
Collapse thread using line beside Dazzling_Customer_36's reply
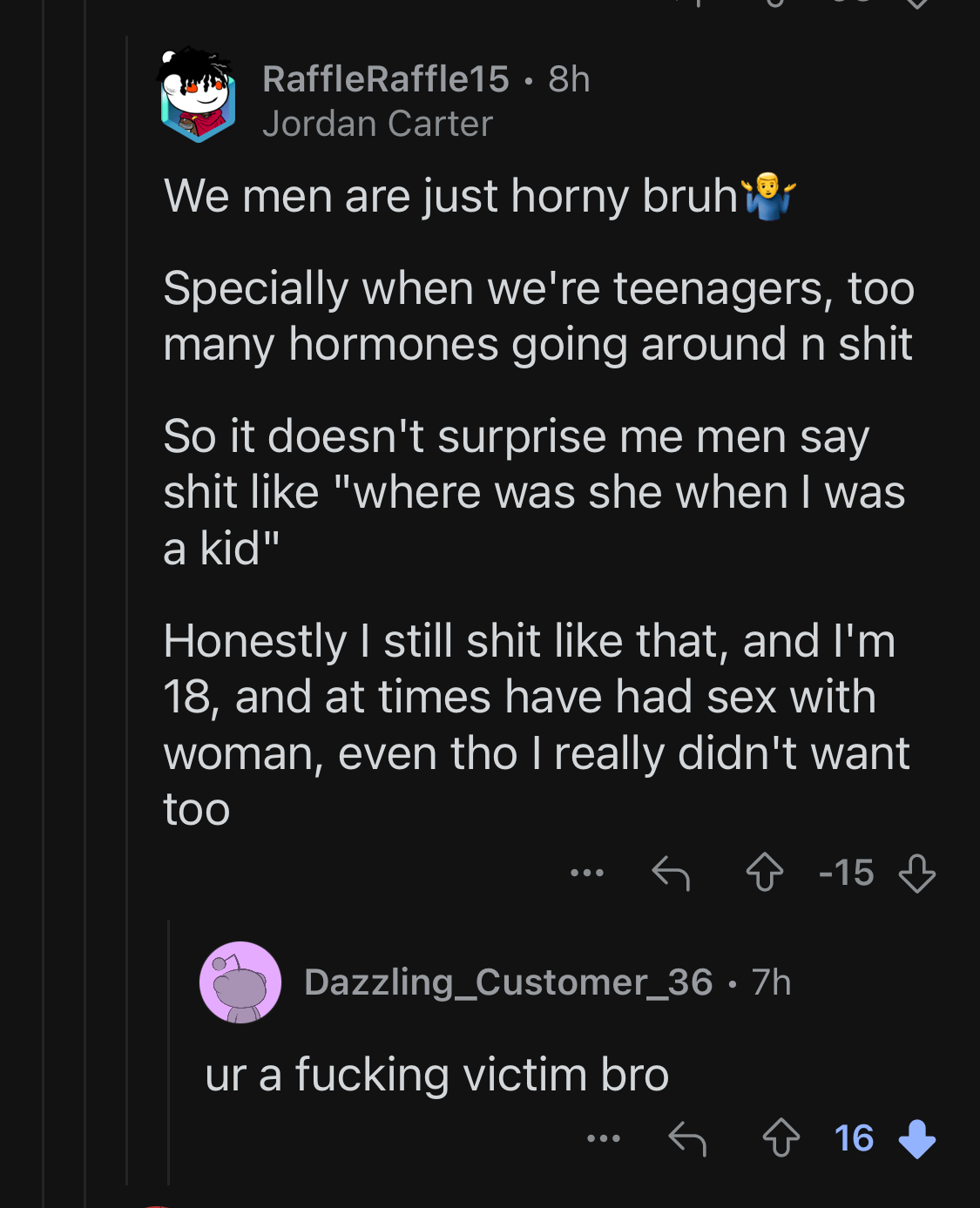pyautogui.click(x=169, y=1045)
